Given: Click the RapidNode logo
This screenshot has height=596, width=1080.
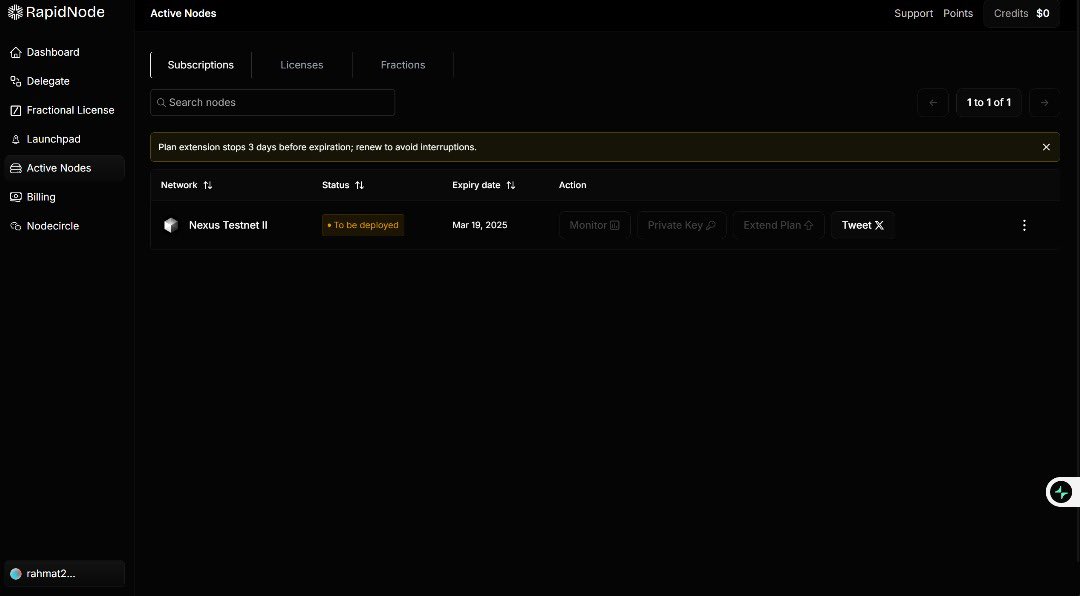Looking at the screenshot, I should tap(56, 12).
